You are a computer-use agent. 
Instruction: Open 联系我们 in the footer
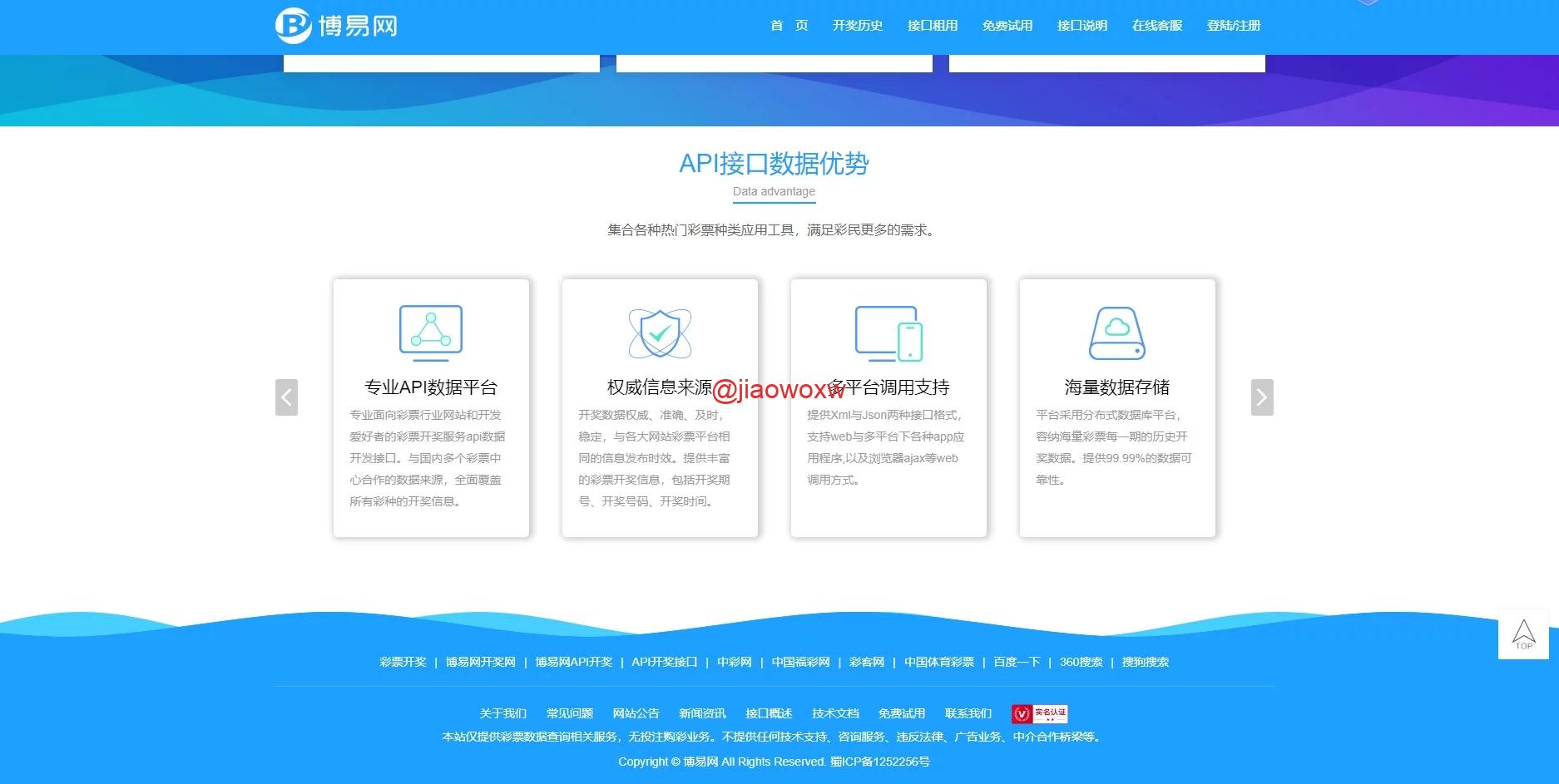968,713
